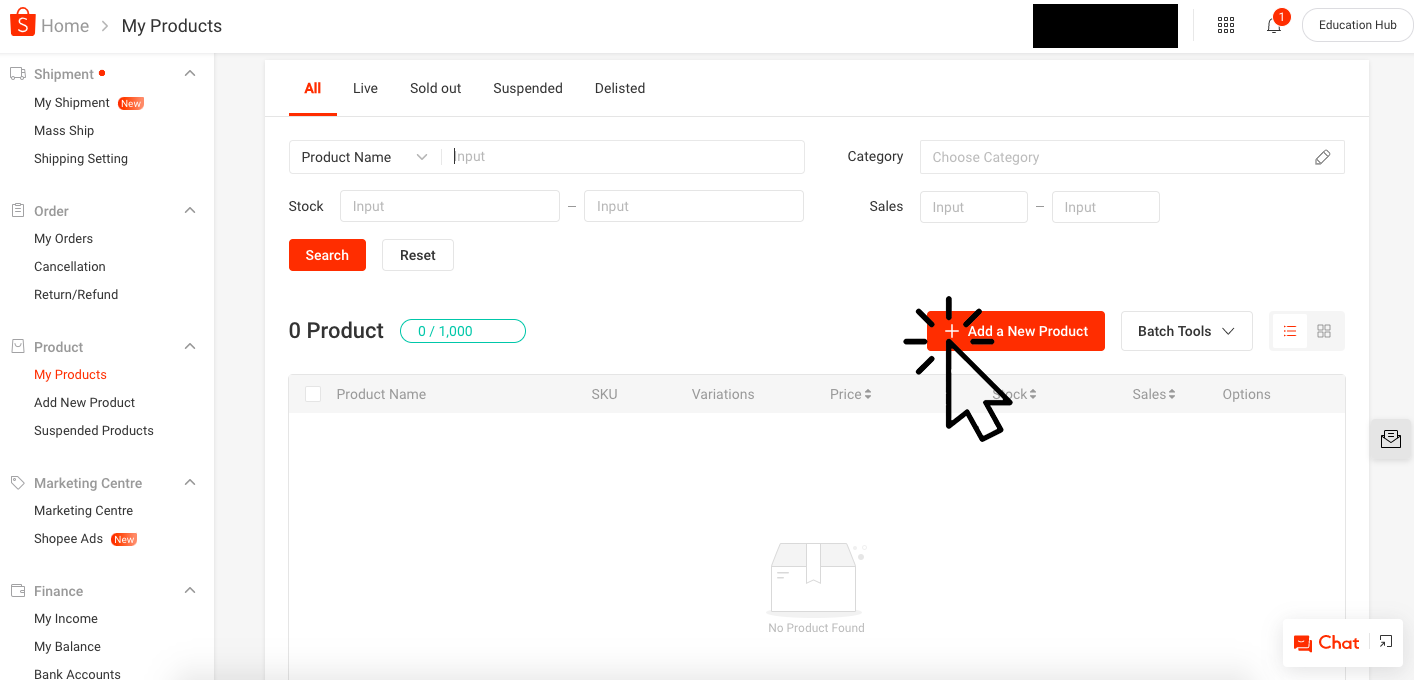The height and width of the screenshot is (680, 1414).
Task: Expand the Batch Tools dropdown
Action: pos(1186,330)
